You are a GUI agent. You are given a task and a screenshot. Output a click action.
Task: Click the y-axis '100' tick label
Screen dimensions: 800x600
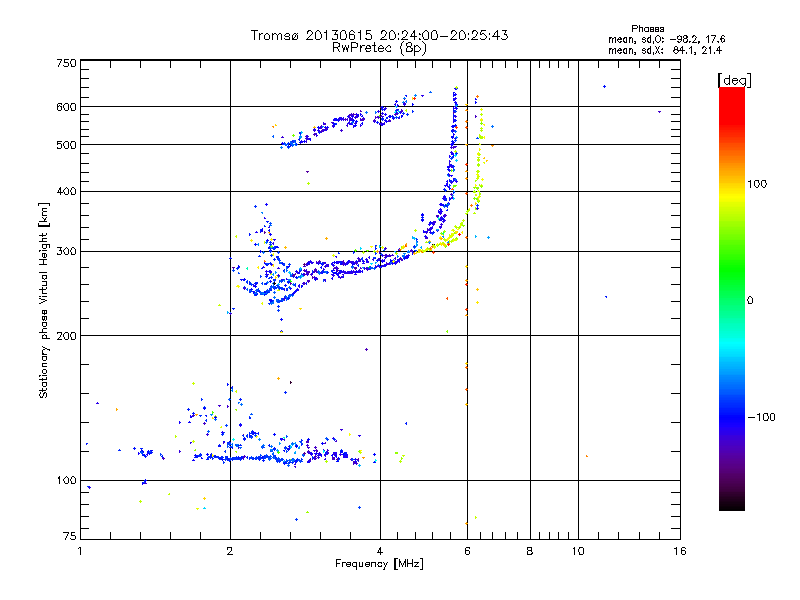(x=66, y=481)
